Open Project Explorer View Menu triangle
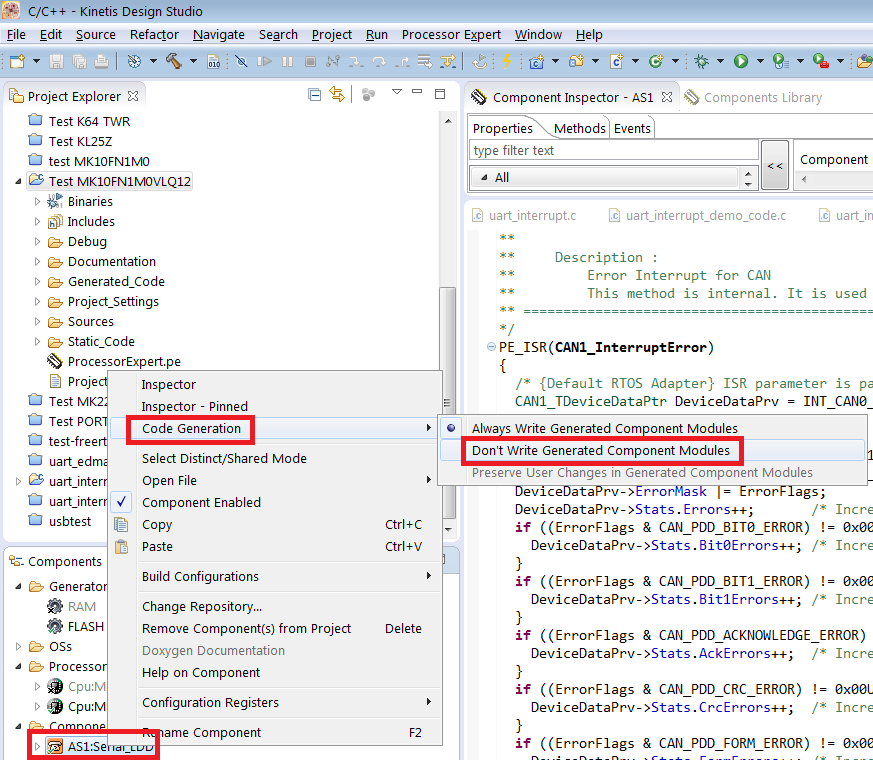 coord(396,92)
